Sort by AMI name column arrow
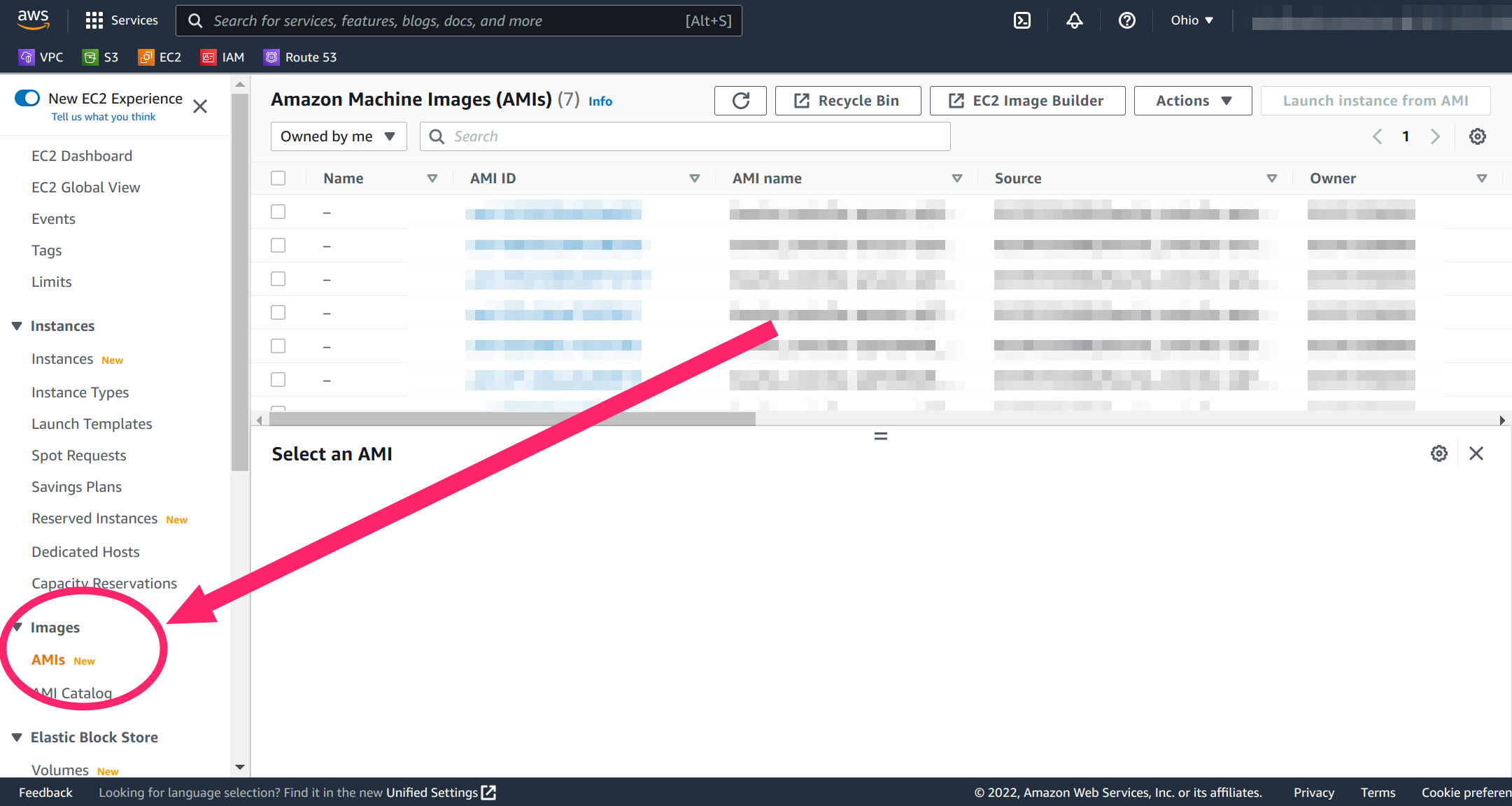Viewport: 1512px width, 806px height. pos(957,178)
